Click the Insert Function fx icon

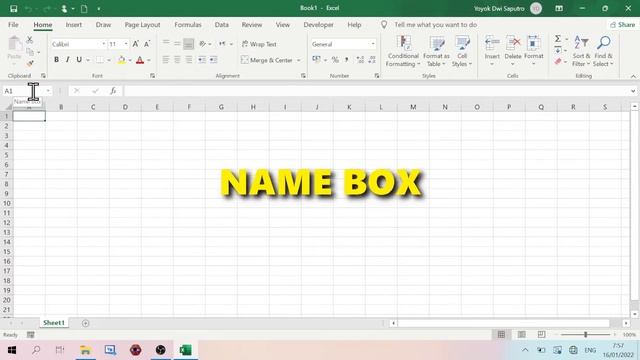(113, 91)
